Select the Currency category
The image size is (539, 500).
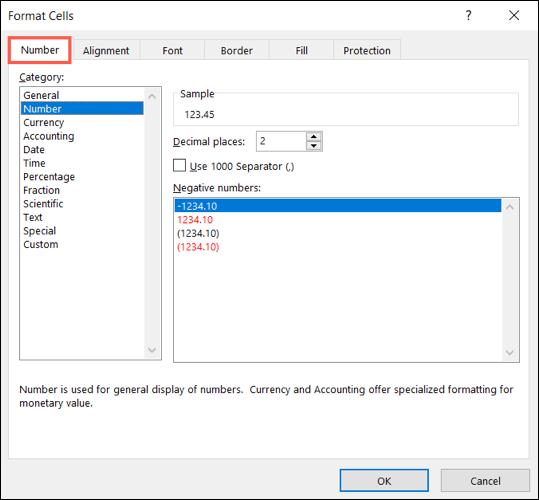[x=82, y=122]
